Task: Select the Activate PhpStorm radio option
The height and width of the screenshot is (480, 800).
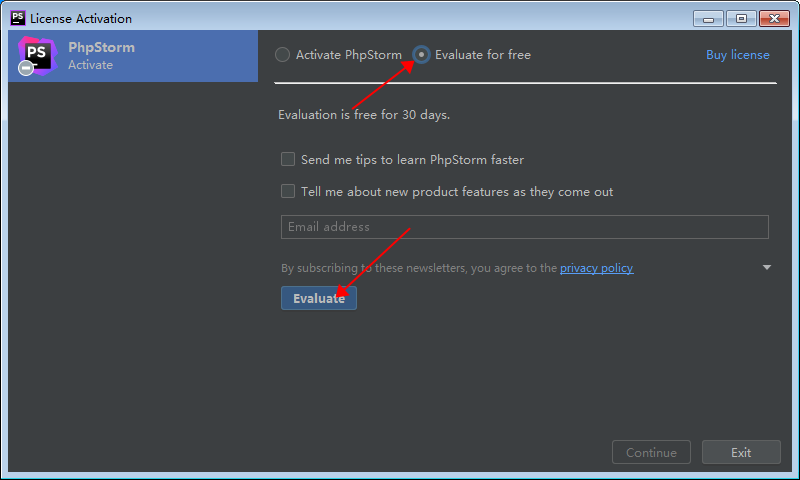Action: 283,55
